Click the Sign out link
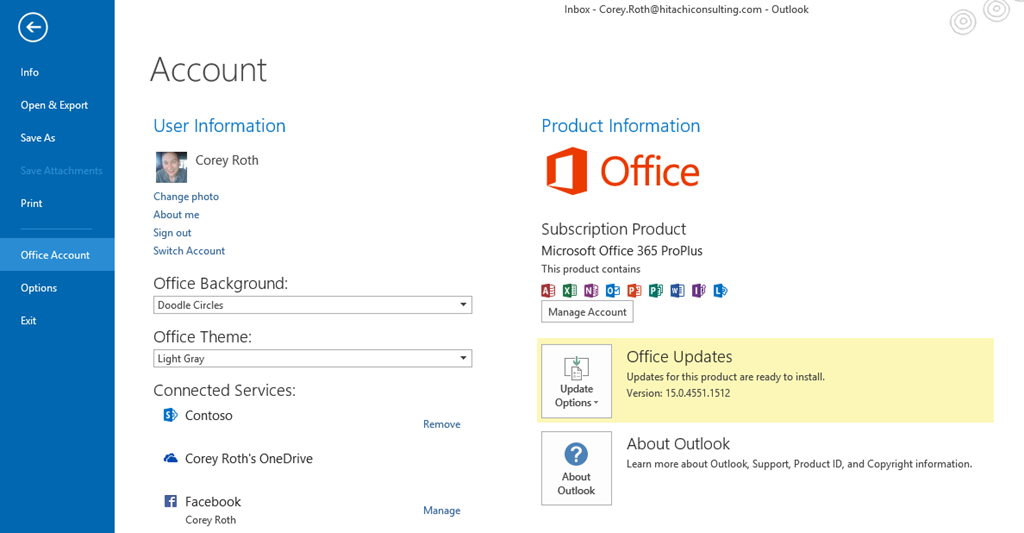This screenshot has height=533, width=1024. [172, 233]
